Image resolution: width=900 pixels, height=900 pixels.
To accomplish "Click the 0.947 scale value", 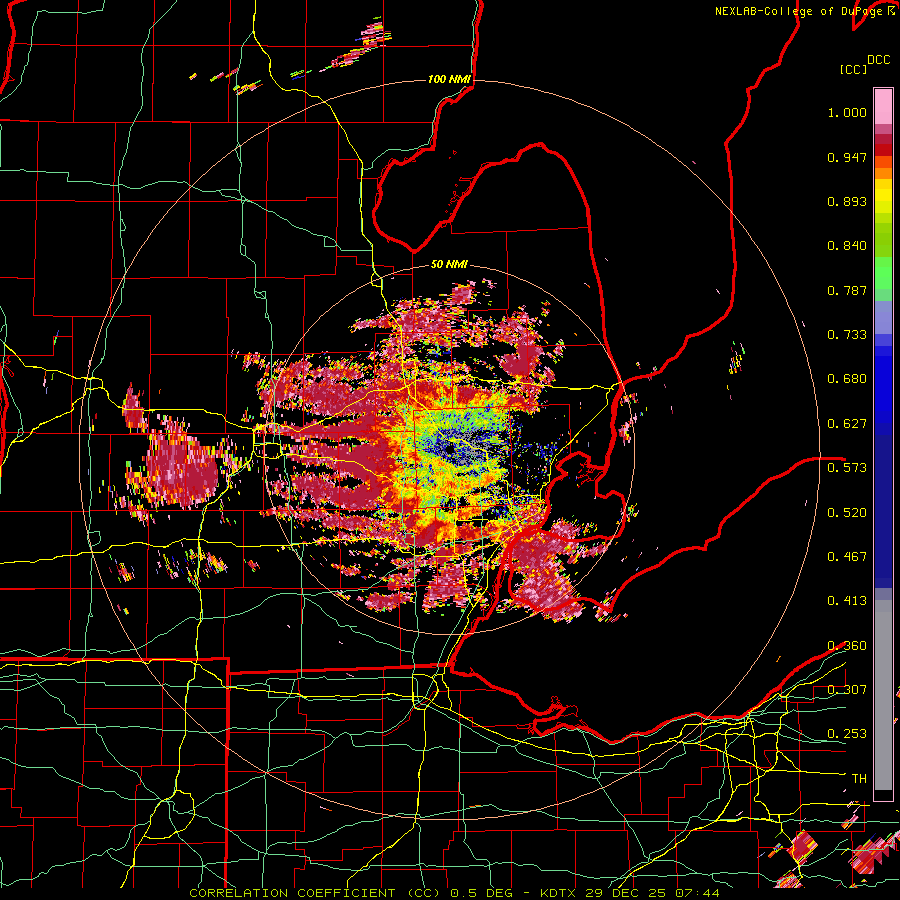I will 847,157.
